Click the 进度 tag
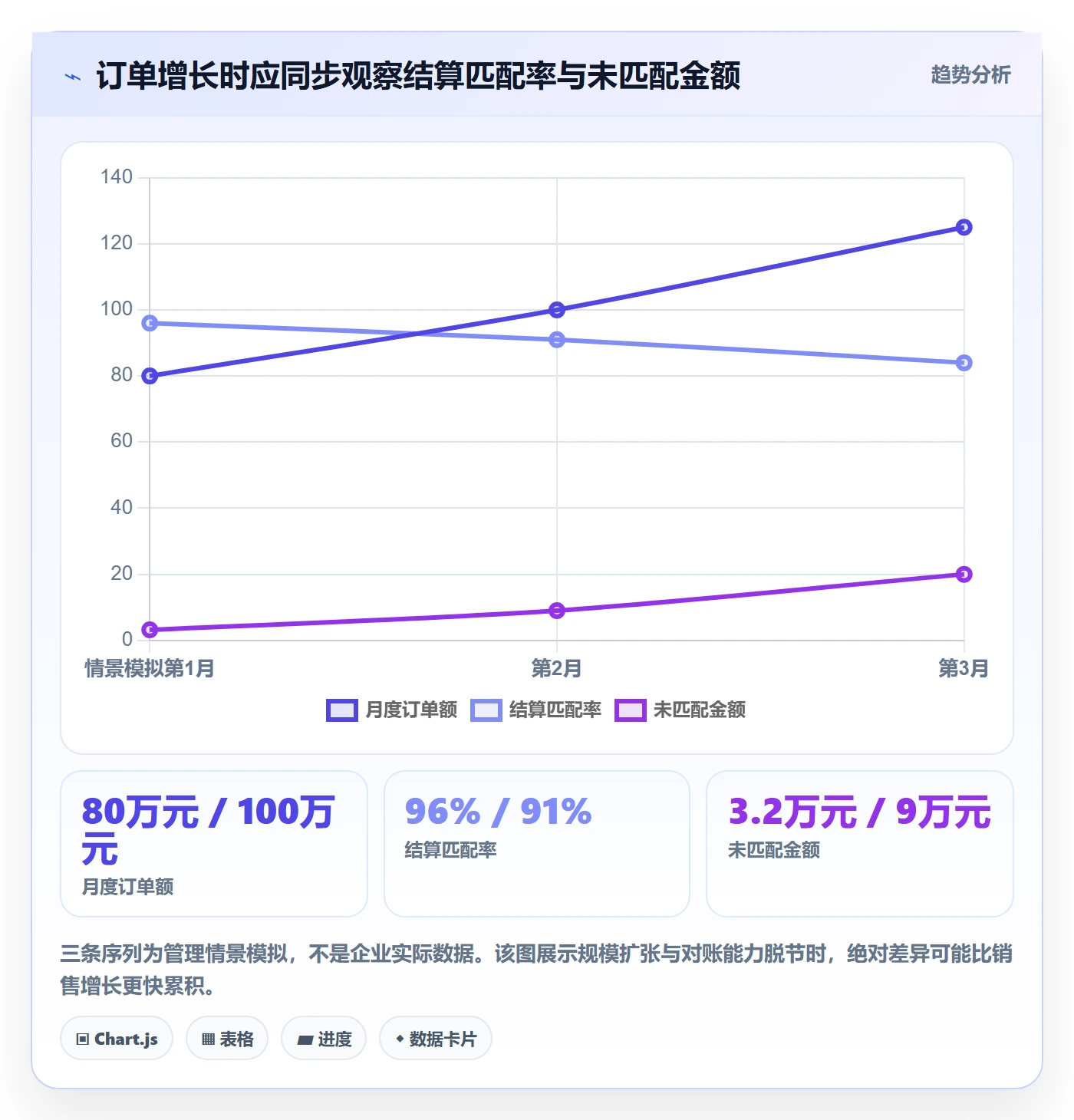Image resolution: width=1074 pixels, height=1120 pixels. pyautogui.click(x=324, y=1039)
